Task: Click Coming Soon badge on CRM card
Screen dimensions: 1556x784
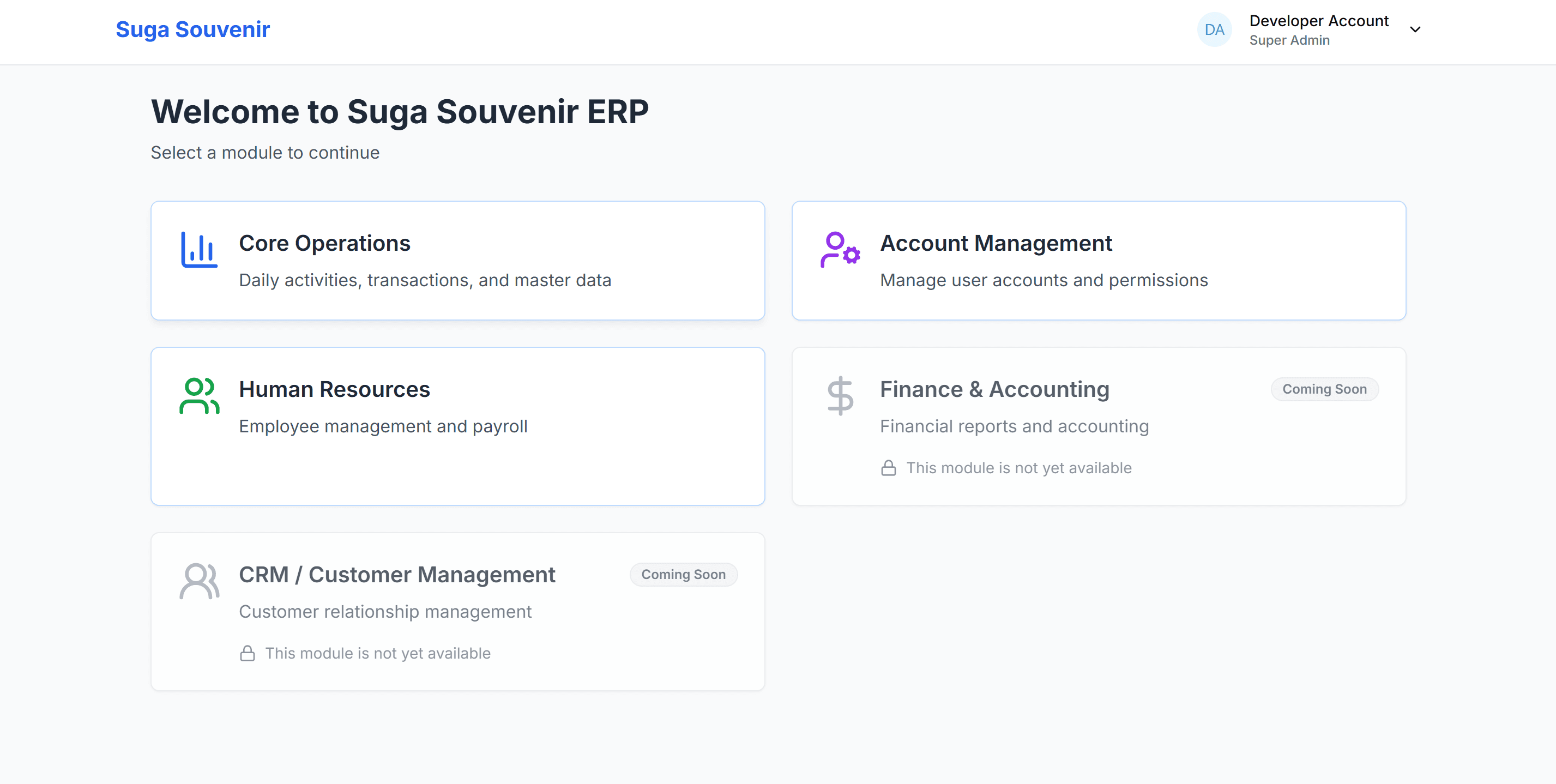Action: tap(683, 575)
